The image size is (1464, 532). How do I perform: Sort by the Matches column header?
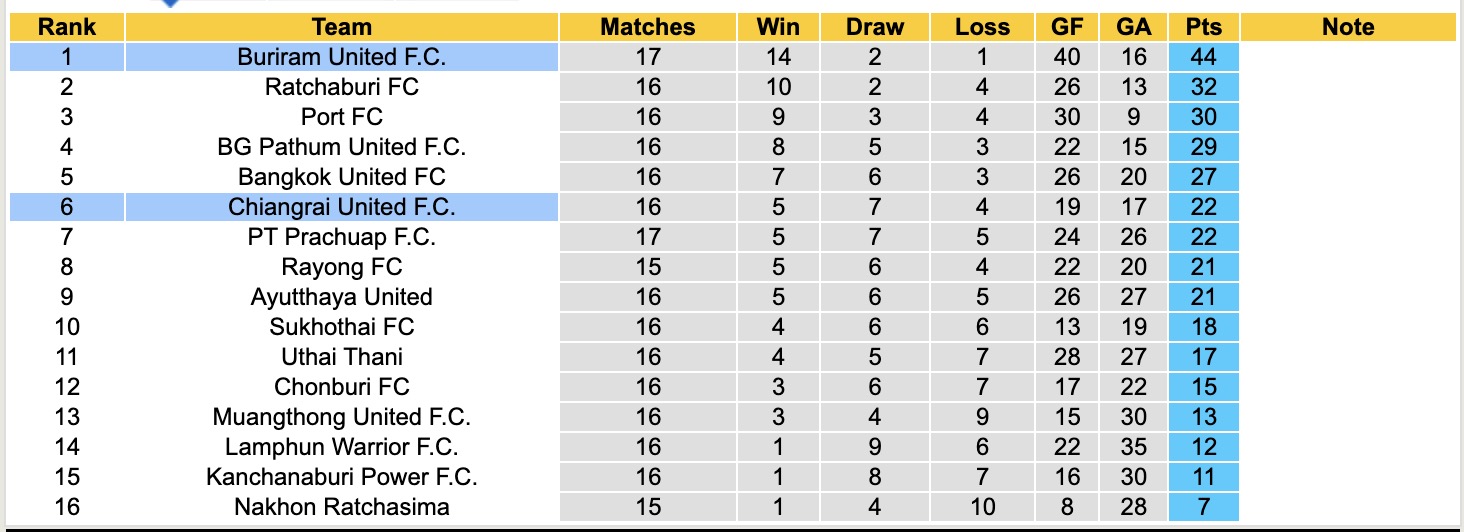648,27
